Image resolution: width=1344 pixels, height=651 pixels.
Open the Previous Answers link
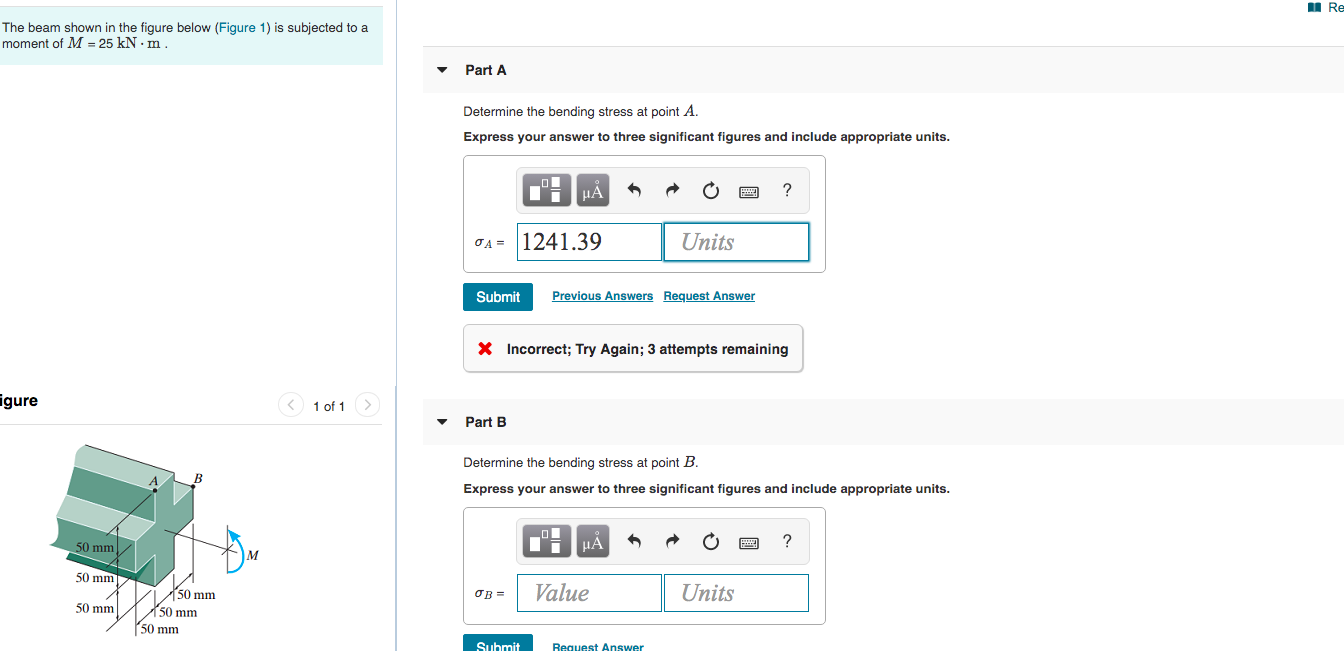pos(602,296)
